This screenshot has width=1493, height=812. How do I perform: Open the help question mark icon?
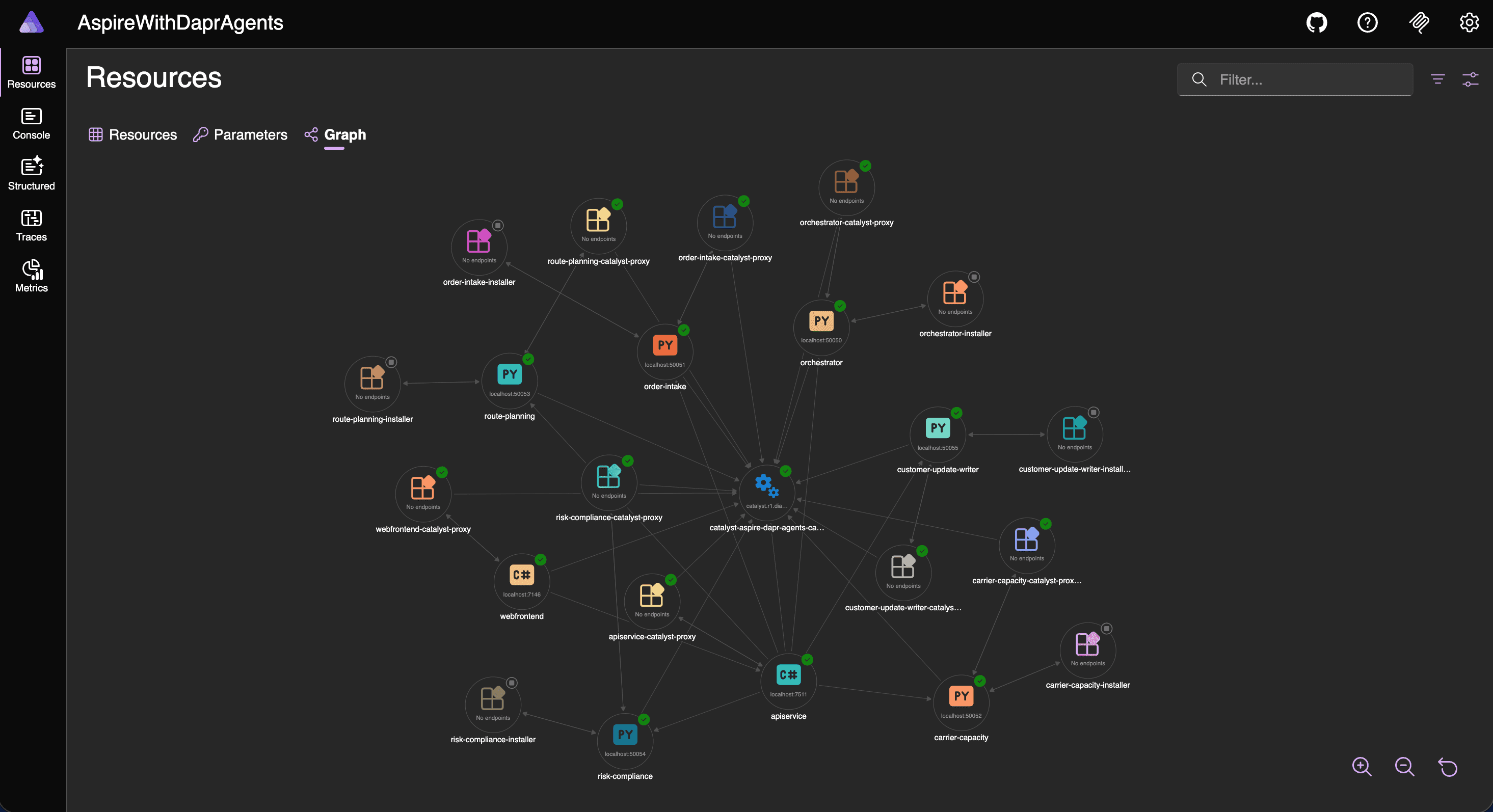tap(1367, 23)
